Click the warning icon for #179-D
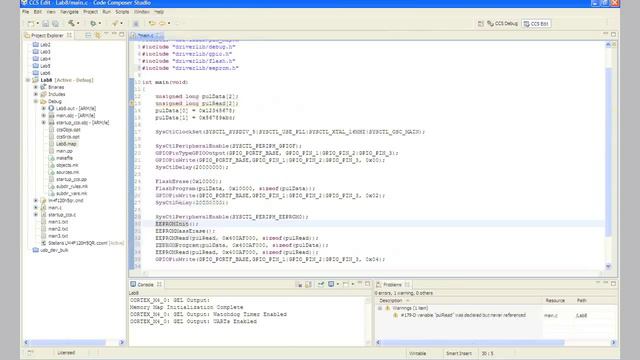640x360 pixels. coord(395,315)
